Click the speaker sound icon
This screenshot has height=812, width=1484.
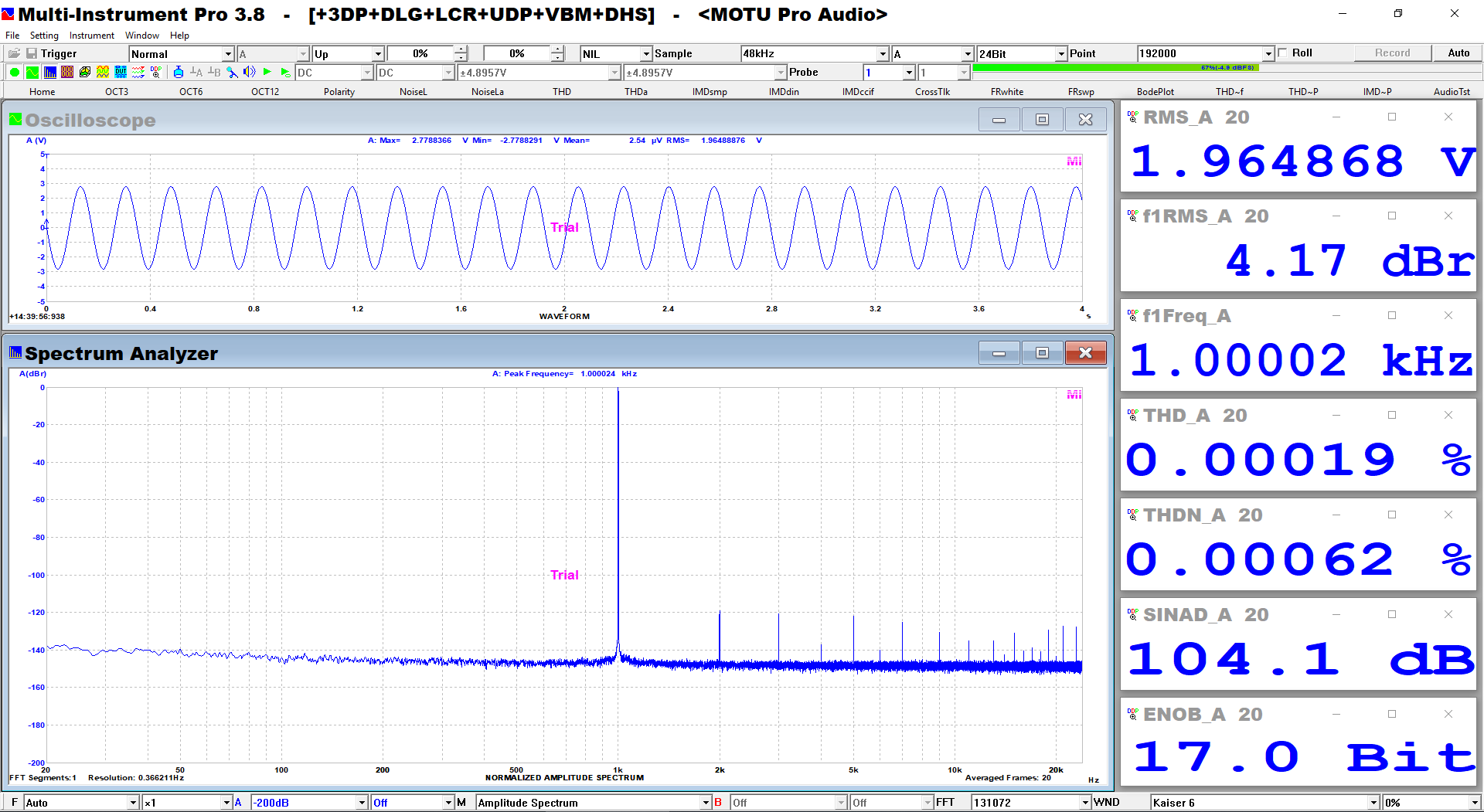250,72
